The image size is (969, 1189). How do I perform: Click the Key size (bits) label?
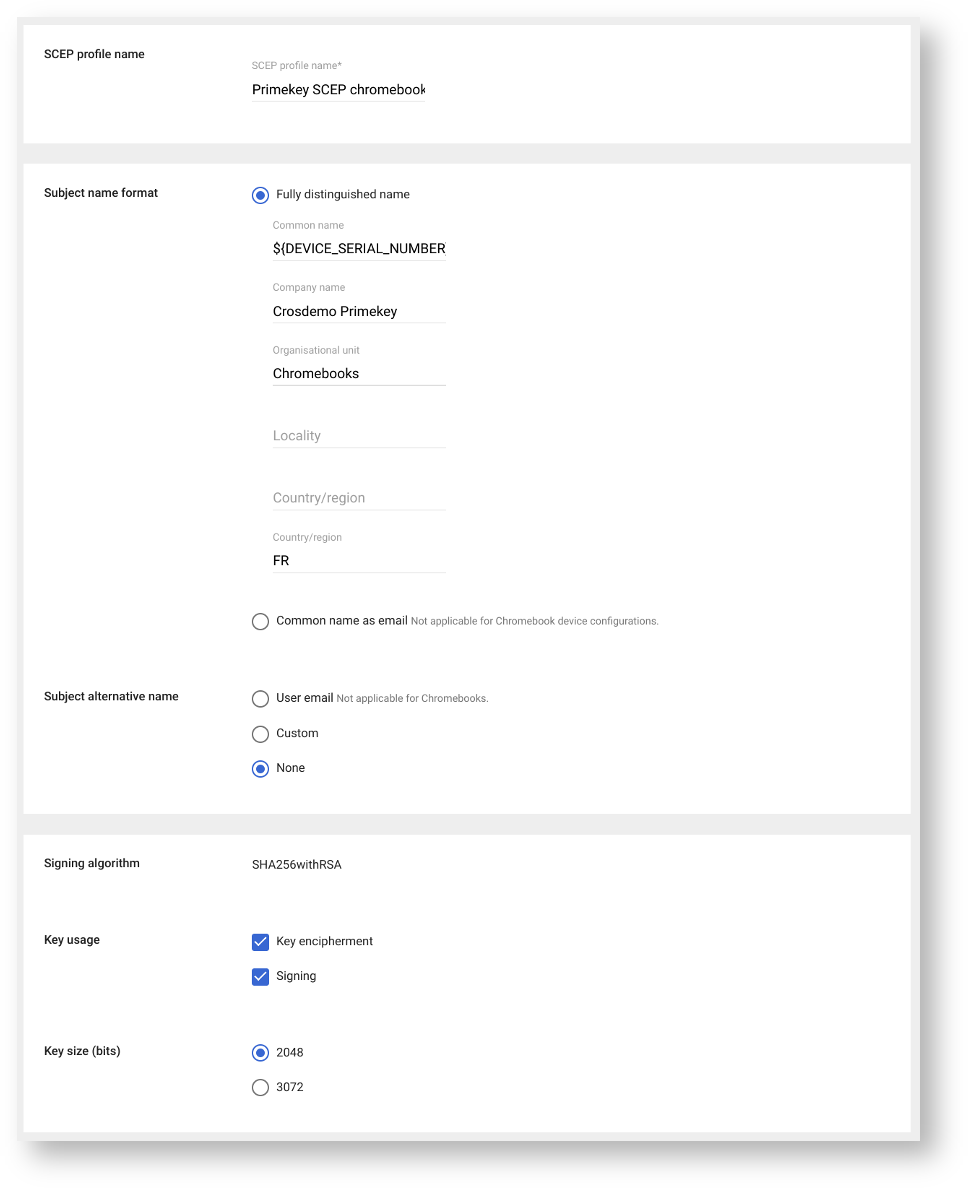pos(82,1051)
